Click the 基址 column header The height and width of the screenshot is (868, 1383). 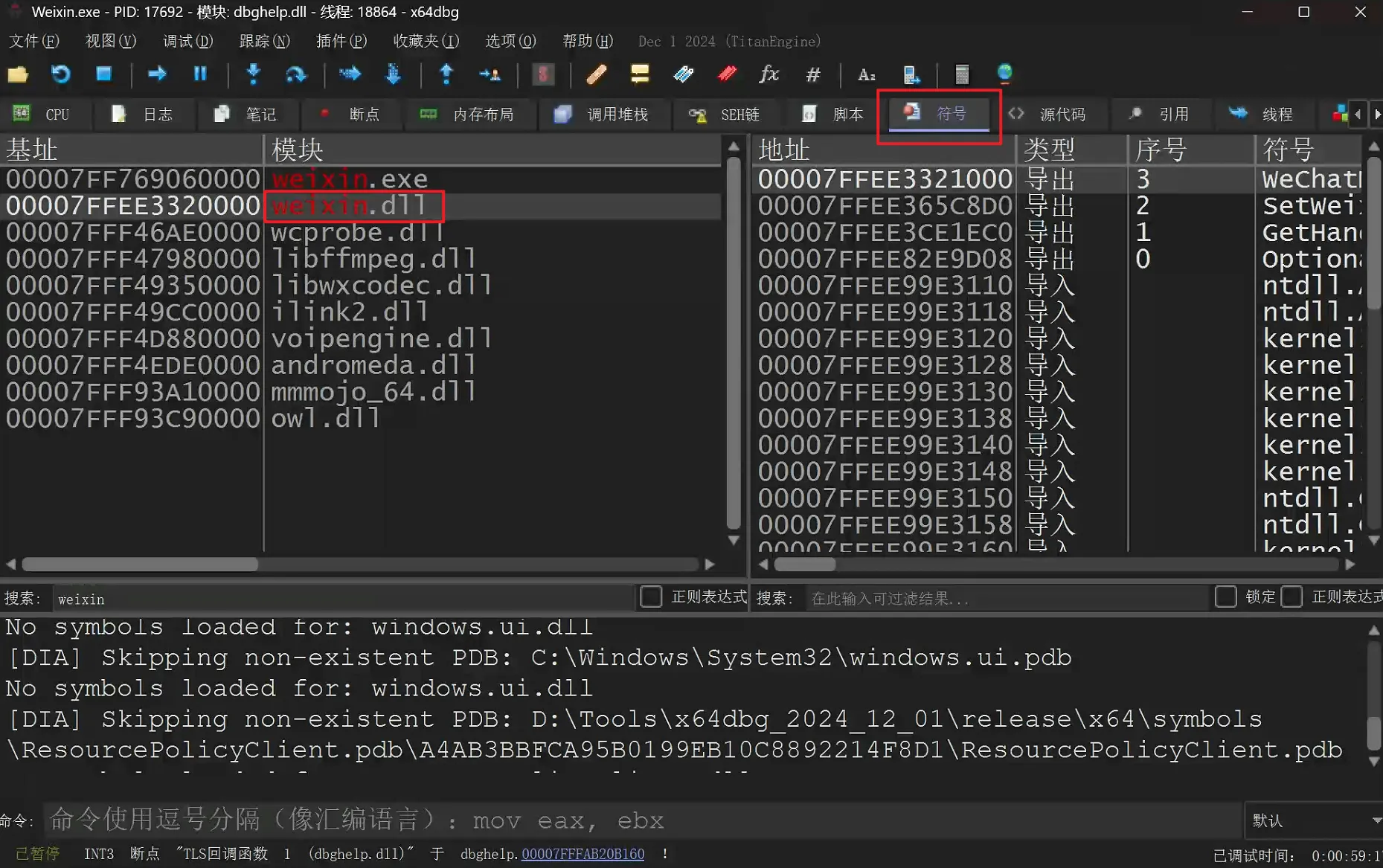132,150
